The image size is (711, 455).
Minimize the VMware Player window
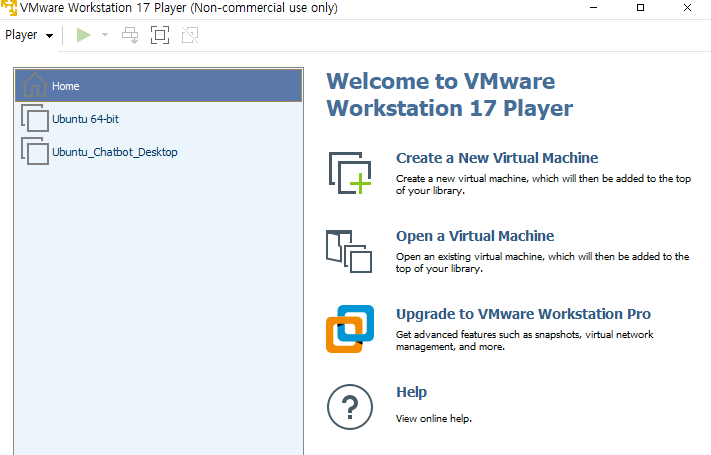(593, 8)
